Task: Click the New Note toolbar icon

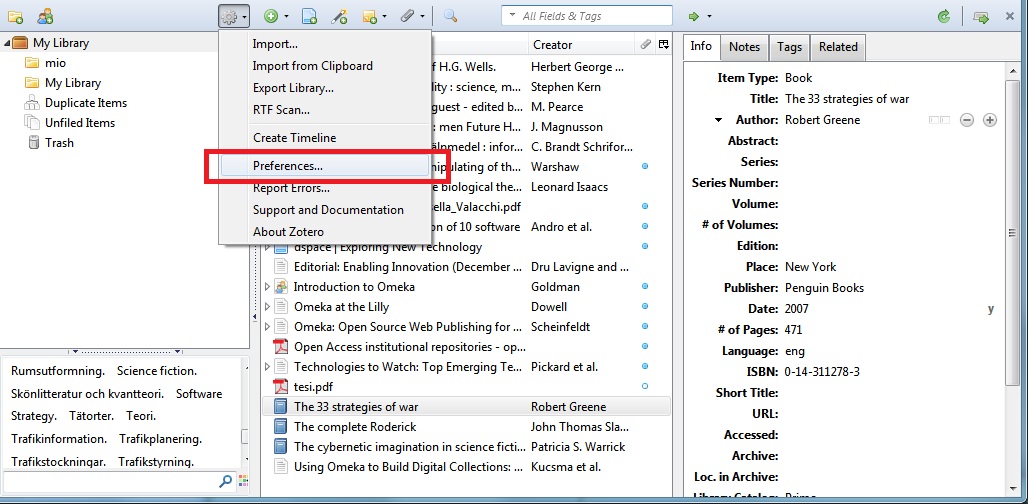Action: (373, 16)
